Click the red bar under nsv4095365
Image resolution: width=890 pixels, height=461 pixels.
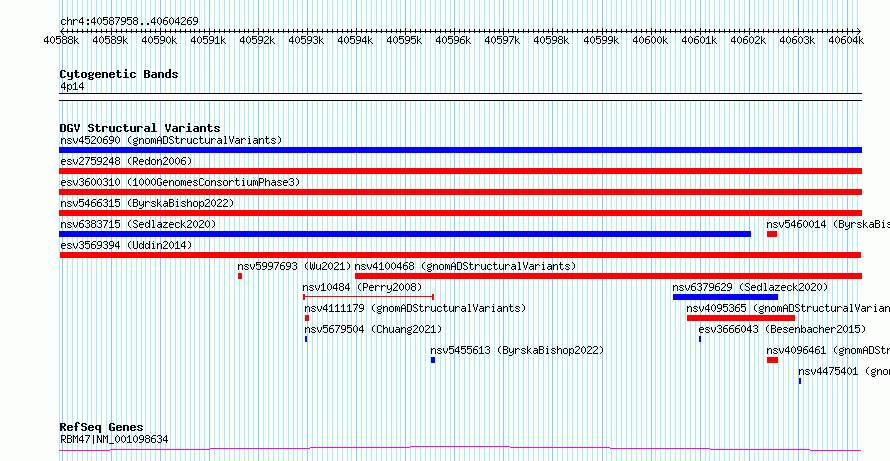(741, 318)
